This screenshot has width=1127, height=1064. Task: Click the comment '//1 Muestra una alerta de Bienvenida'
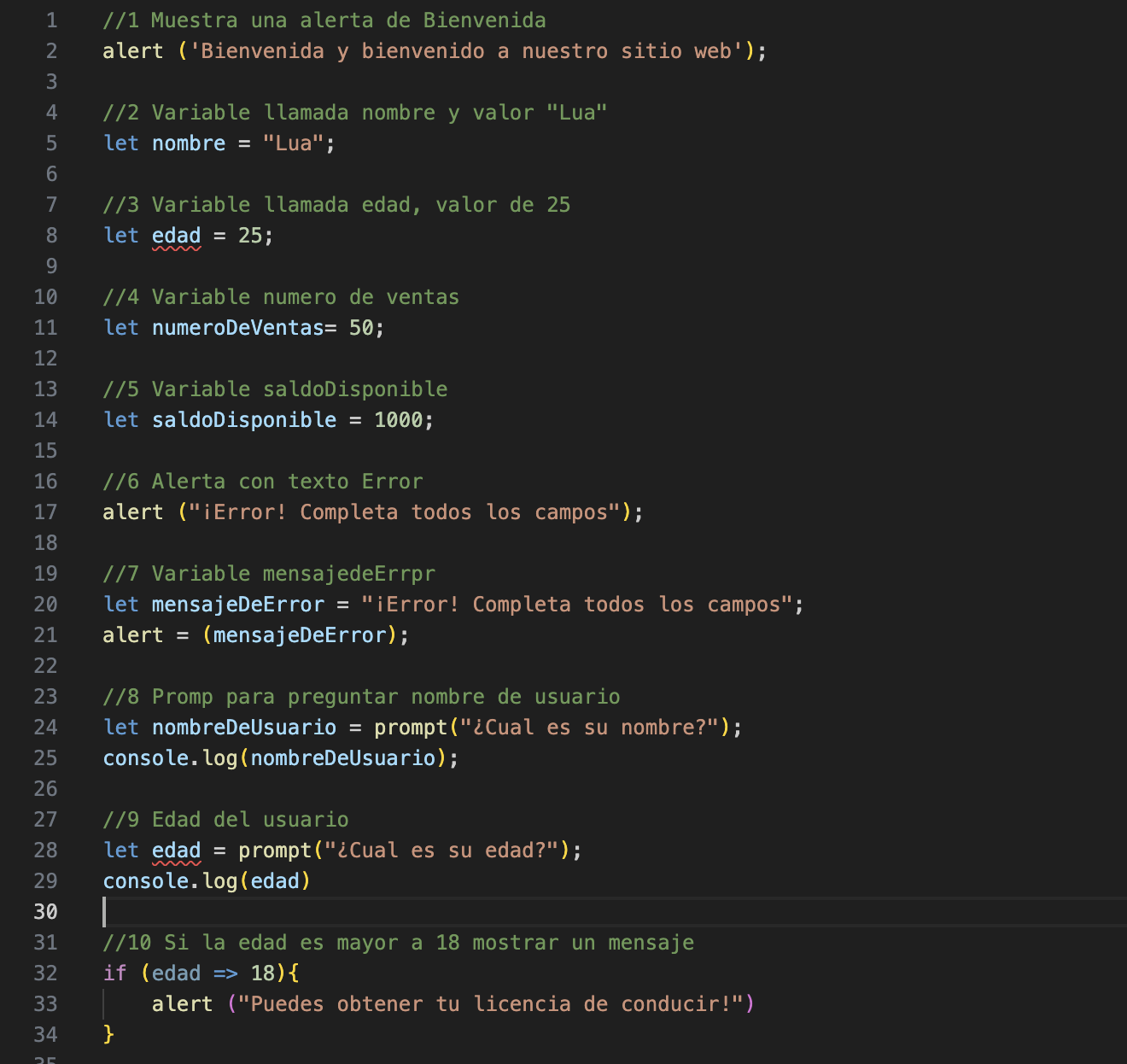[x=324, y=20]
